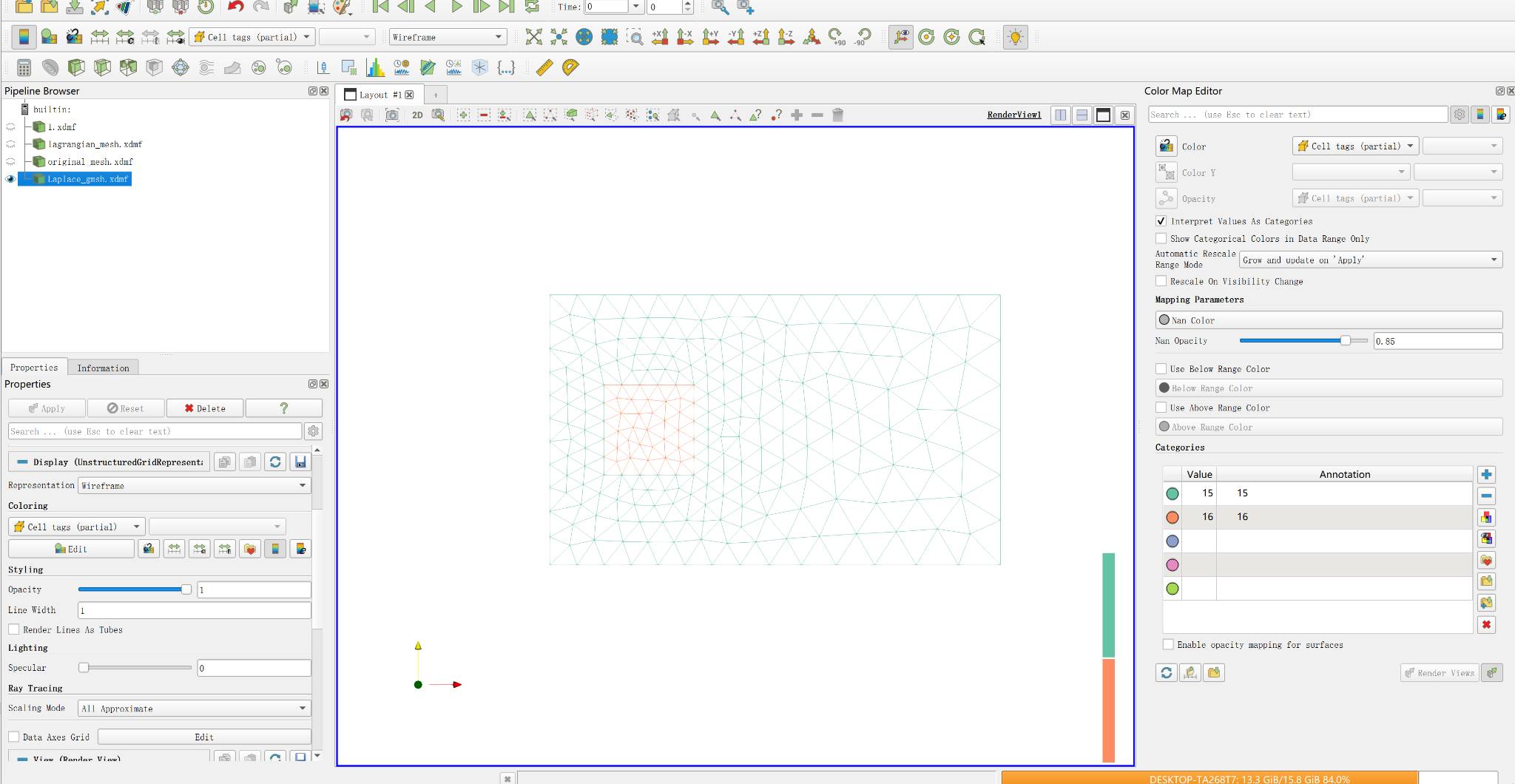Screen dimensions: 1515x784
Task: Open the Automatic Rescale Range Mode dropdown
Action: point(1370,260)
